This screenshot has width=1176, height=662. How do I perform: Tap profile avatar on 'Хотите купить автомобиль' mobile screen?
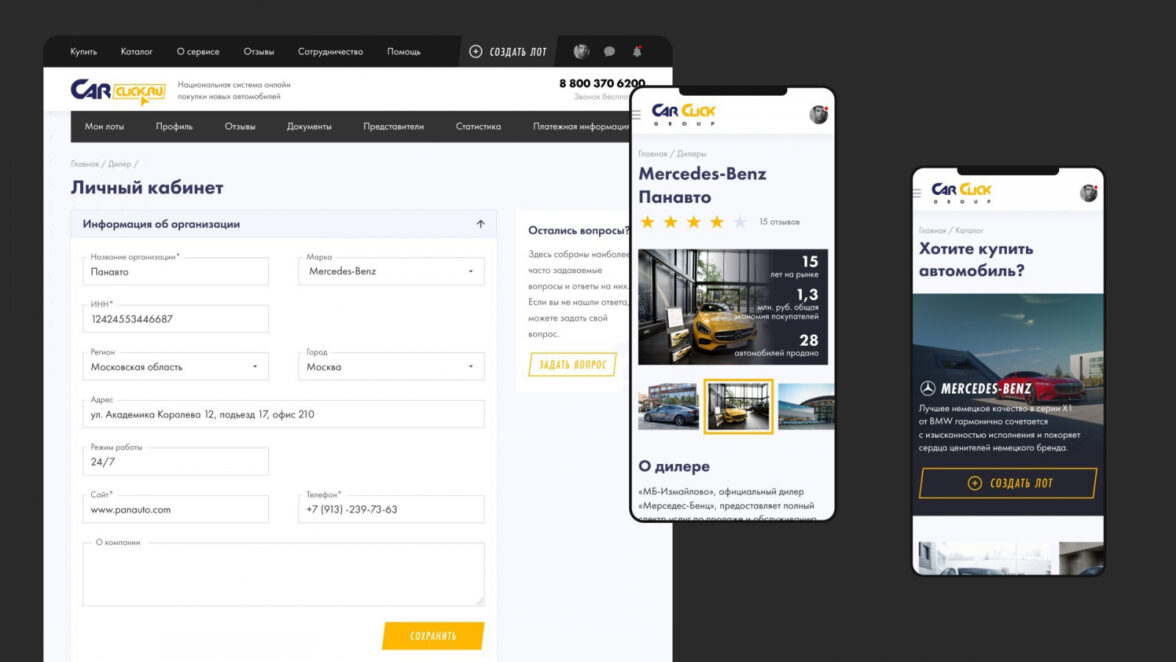point(1088,193)
